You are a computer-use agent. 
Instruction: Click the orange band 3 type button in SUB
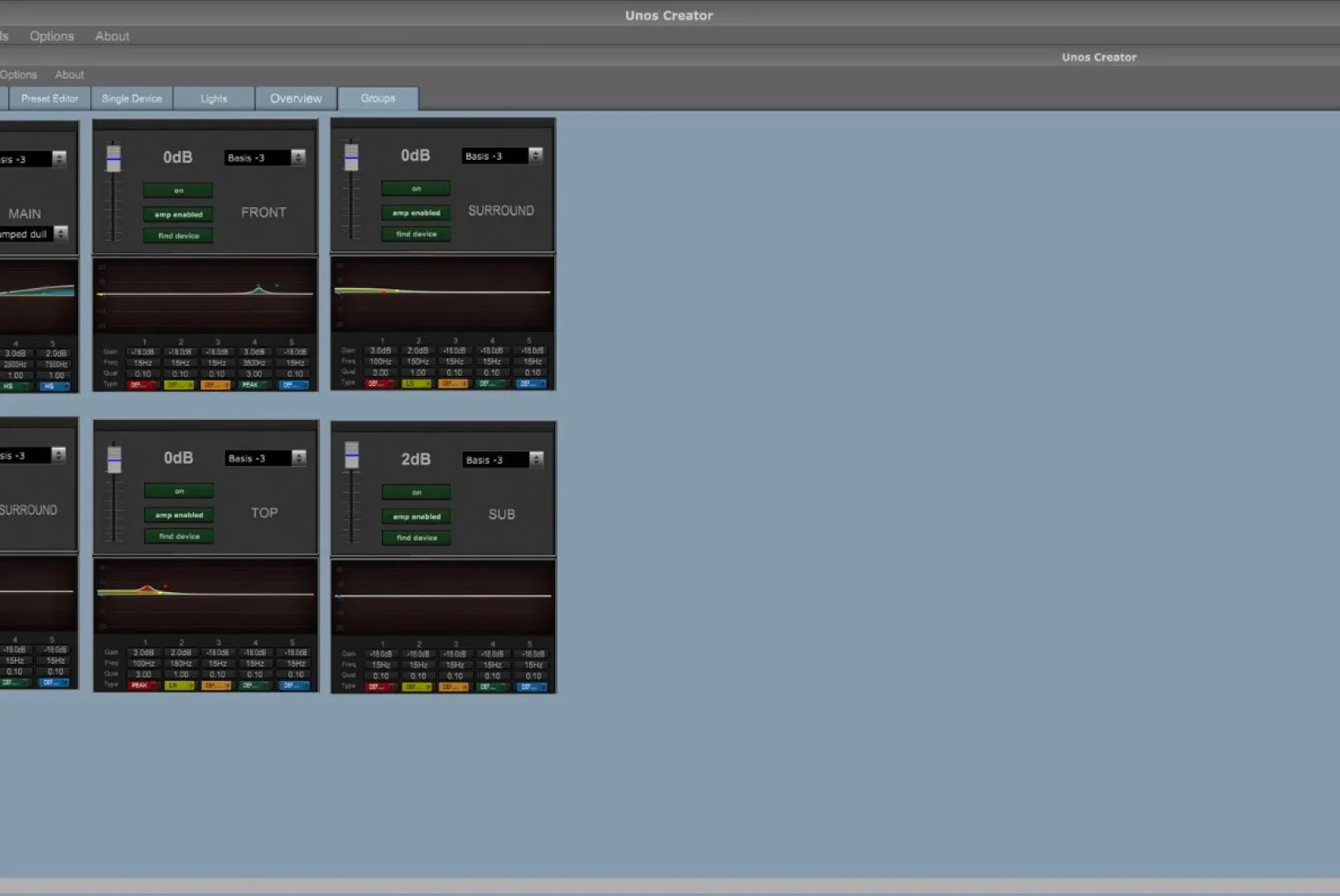(454, 686)
